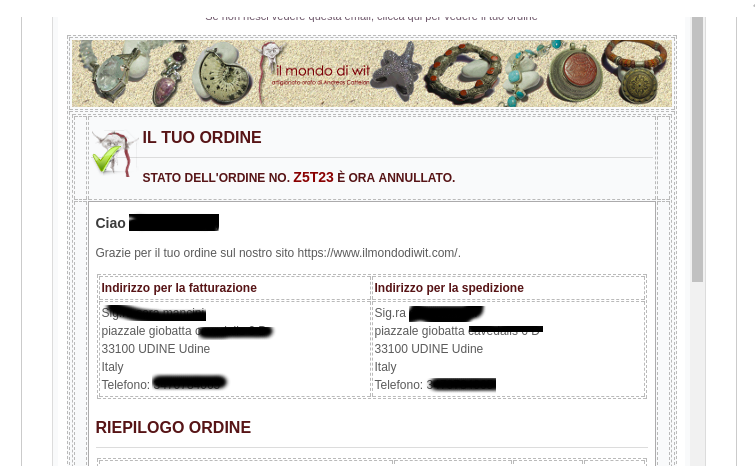This screenshot has width=755, height=466.
Task: Click the RIEPILOGO ORDINE heading
Action: tap(173, 427)
